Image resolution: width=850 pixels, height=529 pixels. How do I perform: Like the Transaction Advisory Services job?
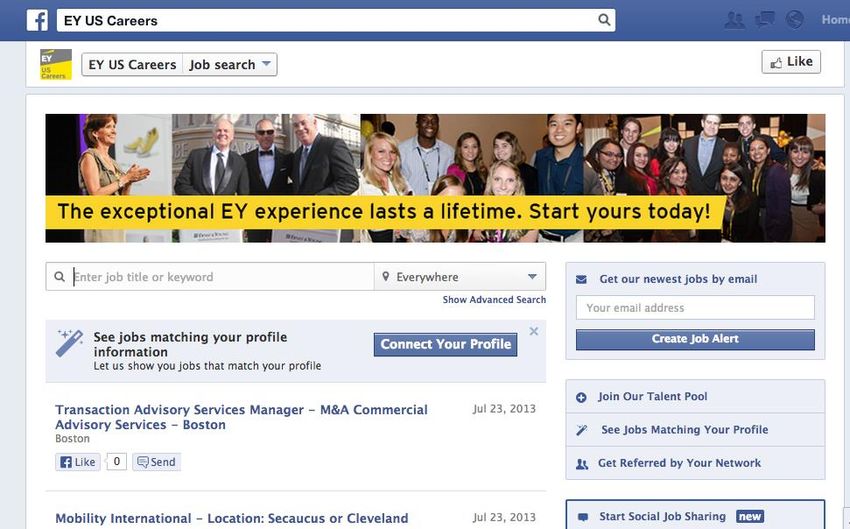(78, 462)
